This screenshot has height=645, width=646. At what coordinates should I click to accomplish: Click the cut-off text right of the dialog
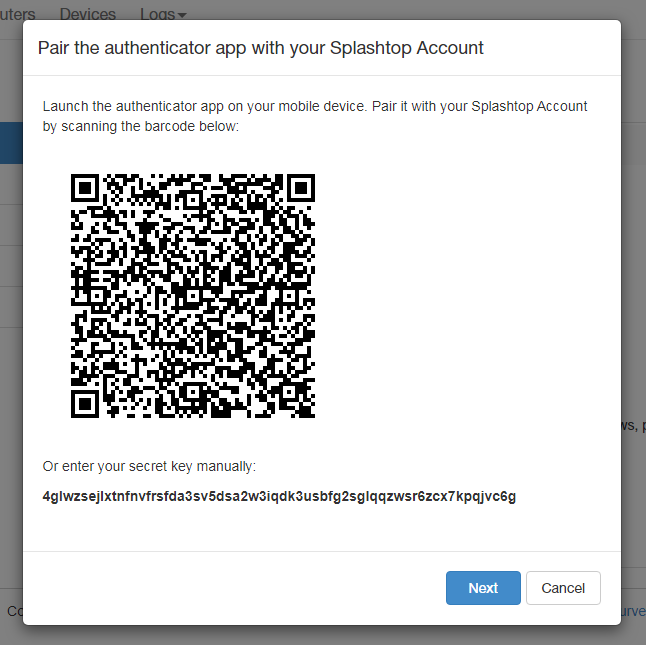coord(633,426)
